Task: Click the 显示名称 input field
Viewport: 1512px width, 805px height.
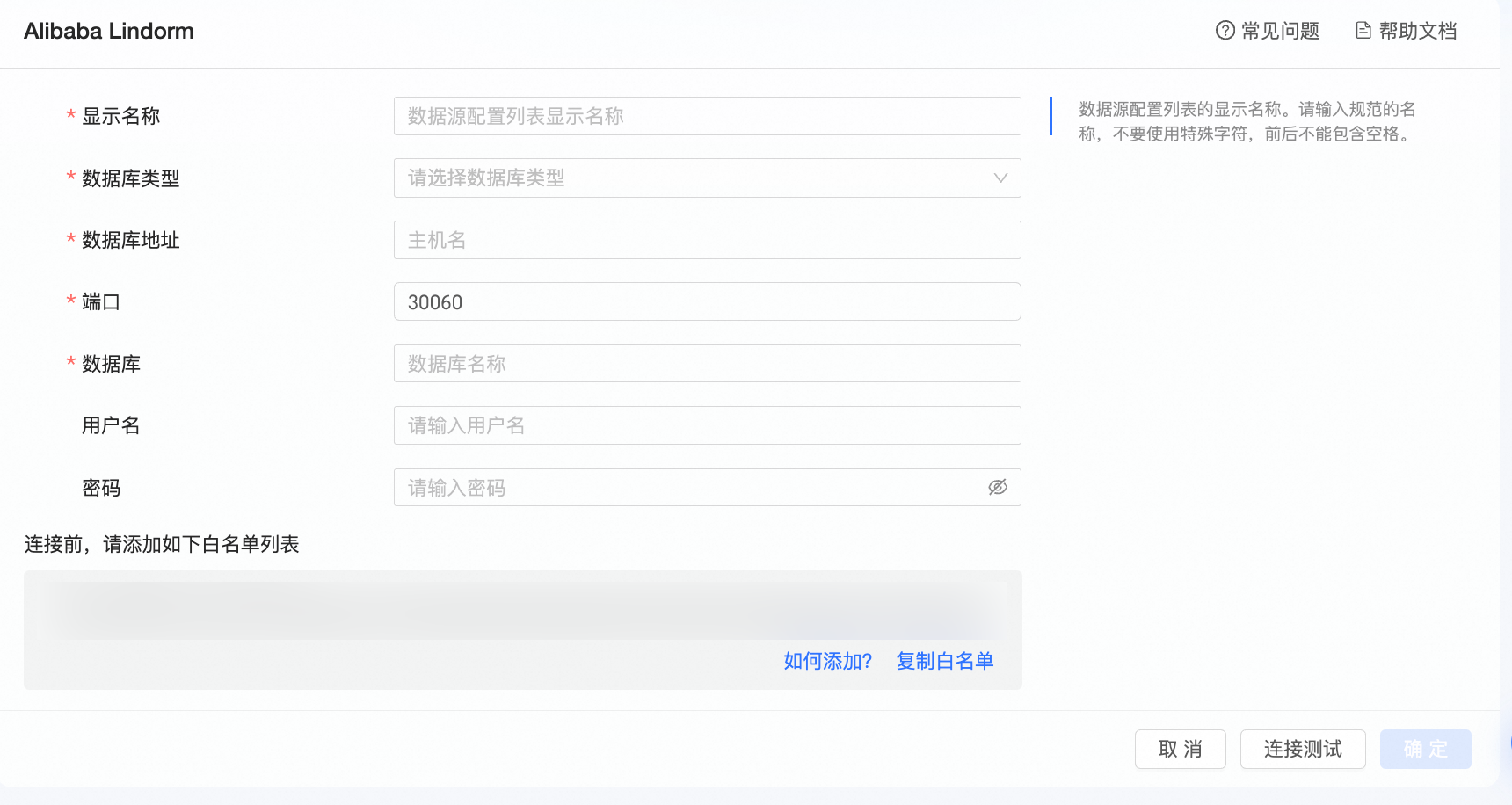Action: (x=708, y=116)
